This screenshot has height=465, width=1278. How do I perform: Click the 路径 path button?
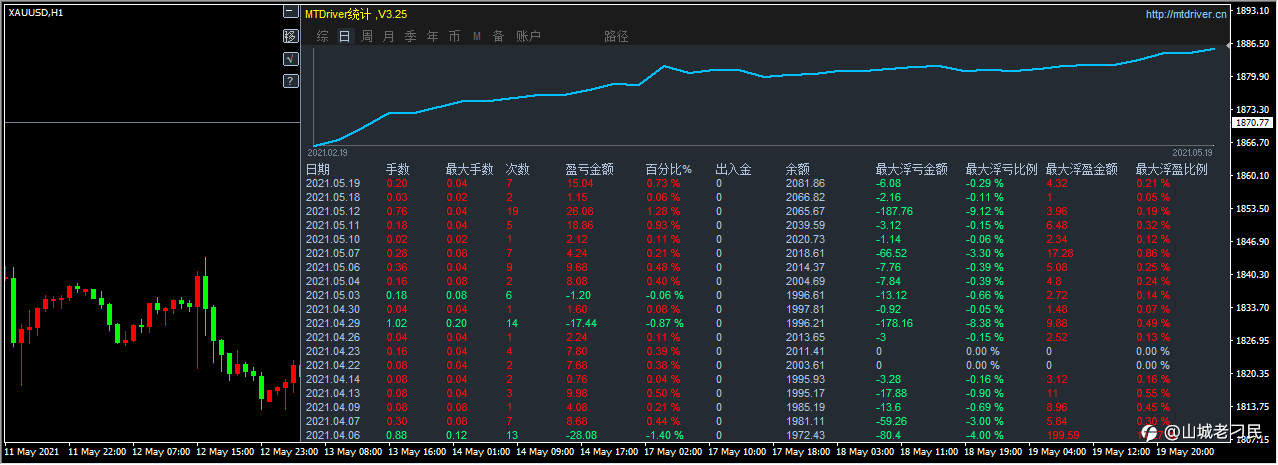(617, 36)
